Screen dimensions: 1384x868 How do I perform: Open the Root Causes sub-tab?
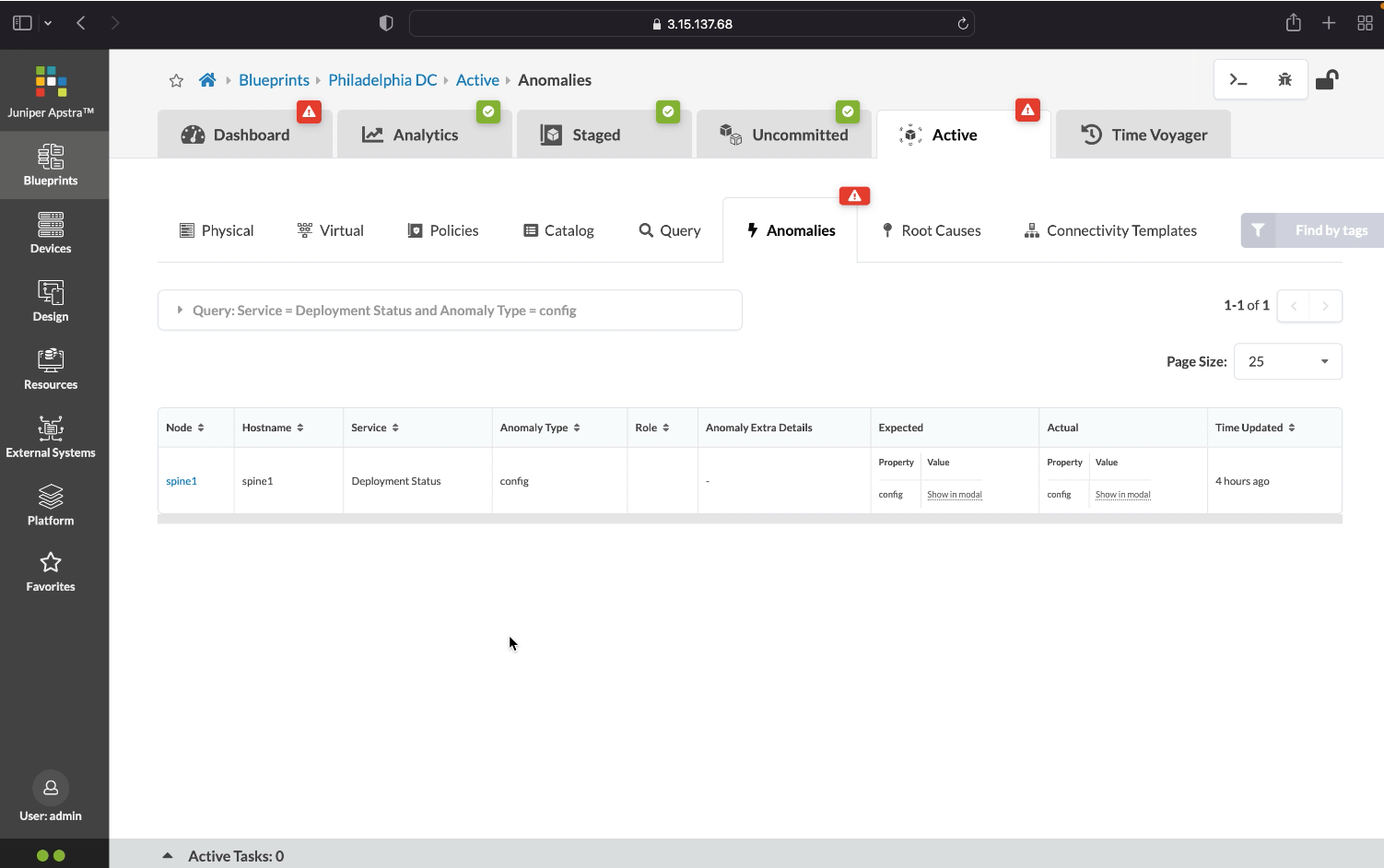click(x=932, y=230)
